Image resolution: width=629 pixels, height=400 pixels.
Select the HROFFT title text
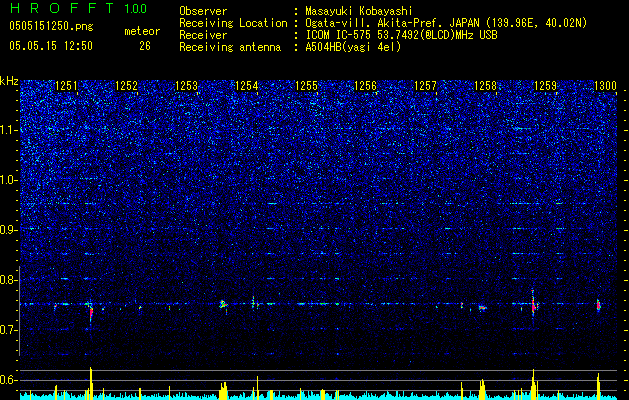point(62,8)
